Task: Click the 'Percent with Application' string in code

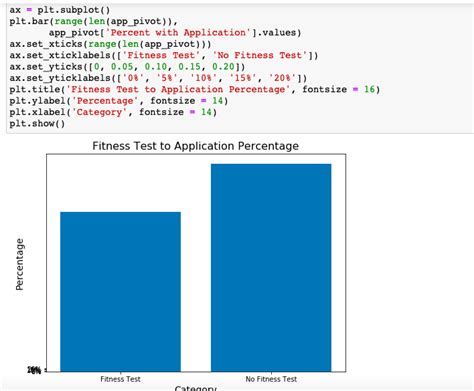Action: coord(178,33)
